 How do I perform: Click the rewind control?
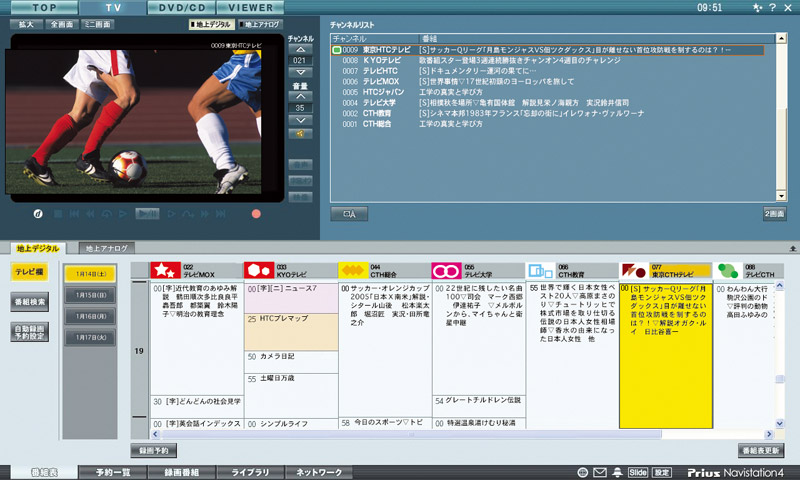[x=90, y=214]
